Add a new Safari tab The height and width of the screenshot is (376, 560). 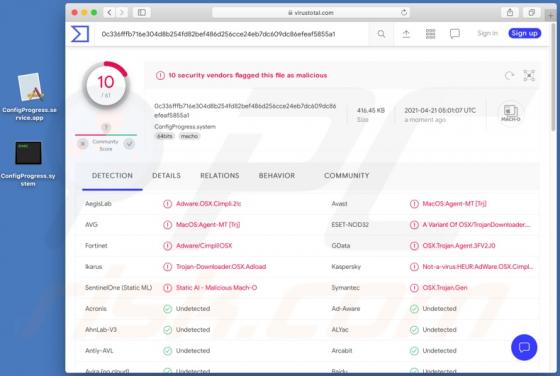550,15
